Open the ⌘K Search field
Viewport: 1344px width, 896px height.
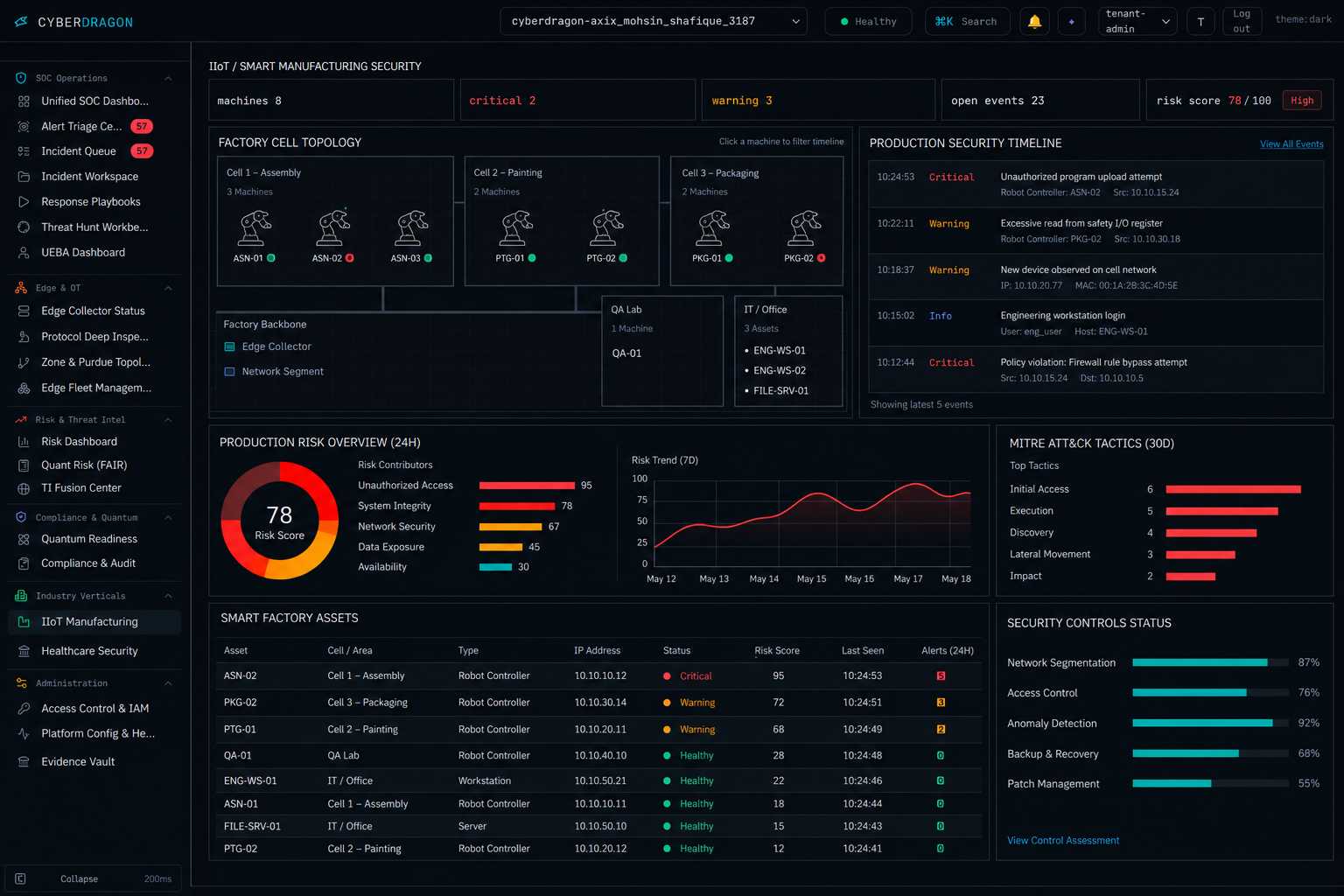coord(967,22)
